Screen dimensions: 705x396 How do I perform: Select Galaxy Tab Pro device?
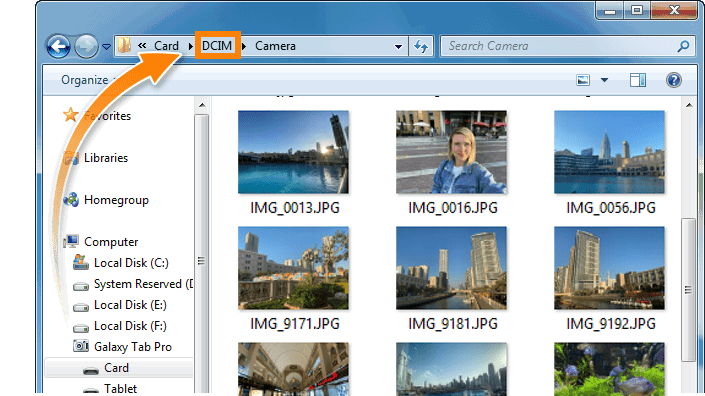click(x=133, y=347)
